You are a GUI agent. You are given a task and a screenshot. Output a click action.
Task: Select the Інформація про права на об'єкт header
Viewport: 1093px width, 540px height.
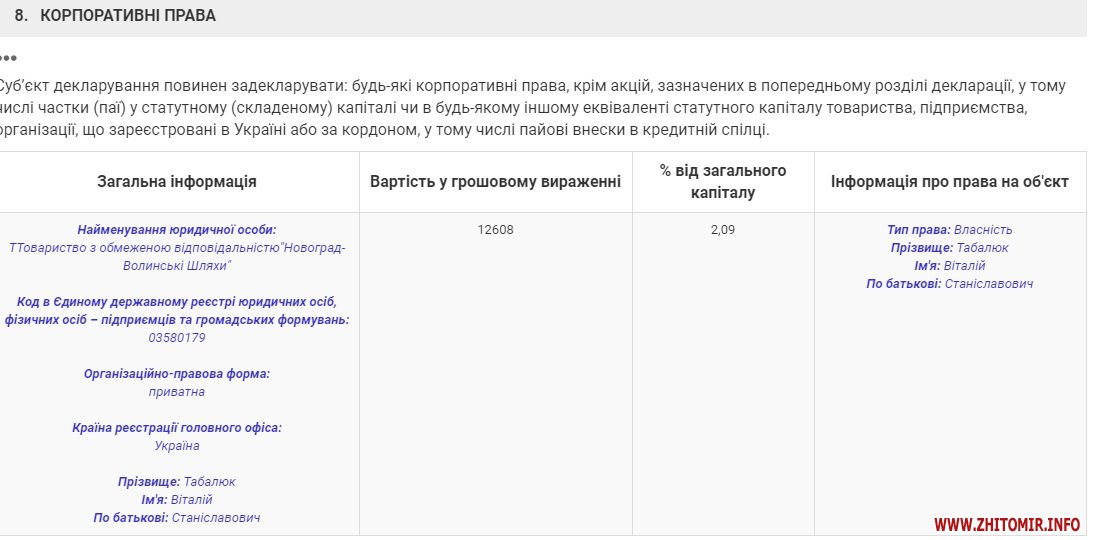click(x=949, y=182)
